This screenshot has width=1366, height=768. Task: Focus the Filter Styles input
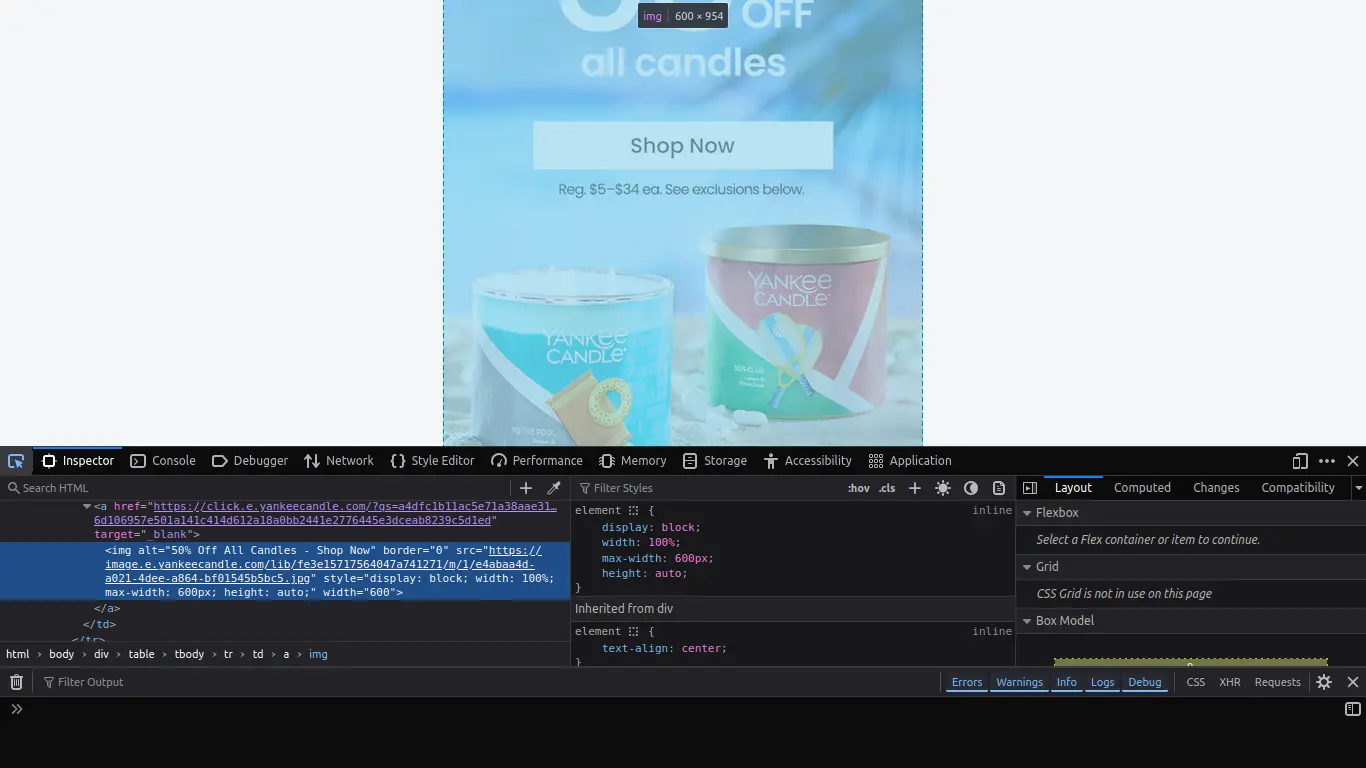click(710, 488)
